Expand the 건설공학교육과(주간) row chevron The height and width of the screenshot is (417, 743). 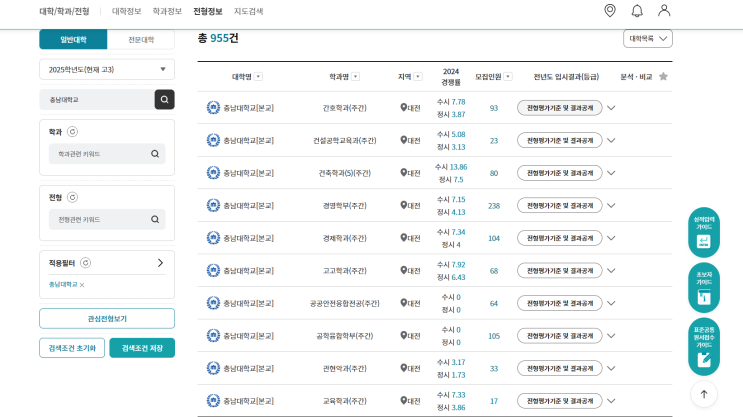pos(611,141)
